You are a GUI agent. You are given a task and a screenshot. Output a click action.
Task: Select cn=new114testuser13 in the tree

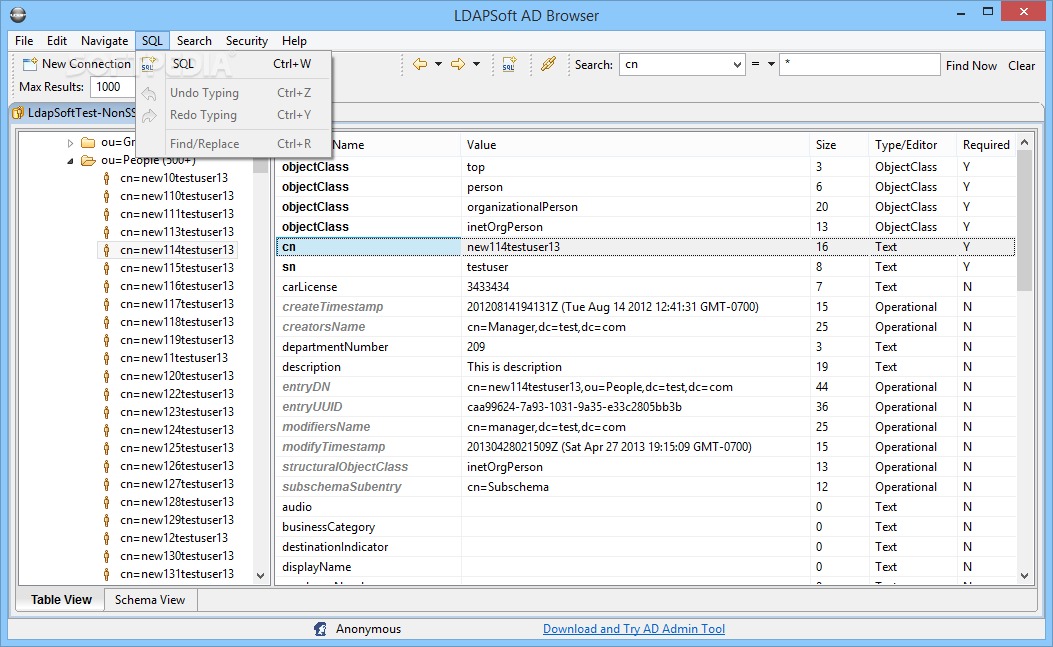177,250
